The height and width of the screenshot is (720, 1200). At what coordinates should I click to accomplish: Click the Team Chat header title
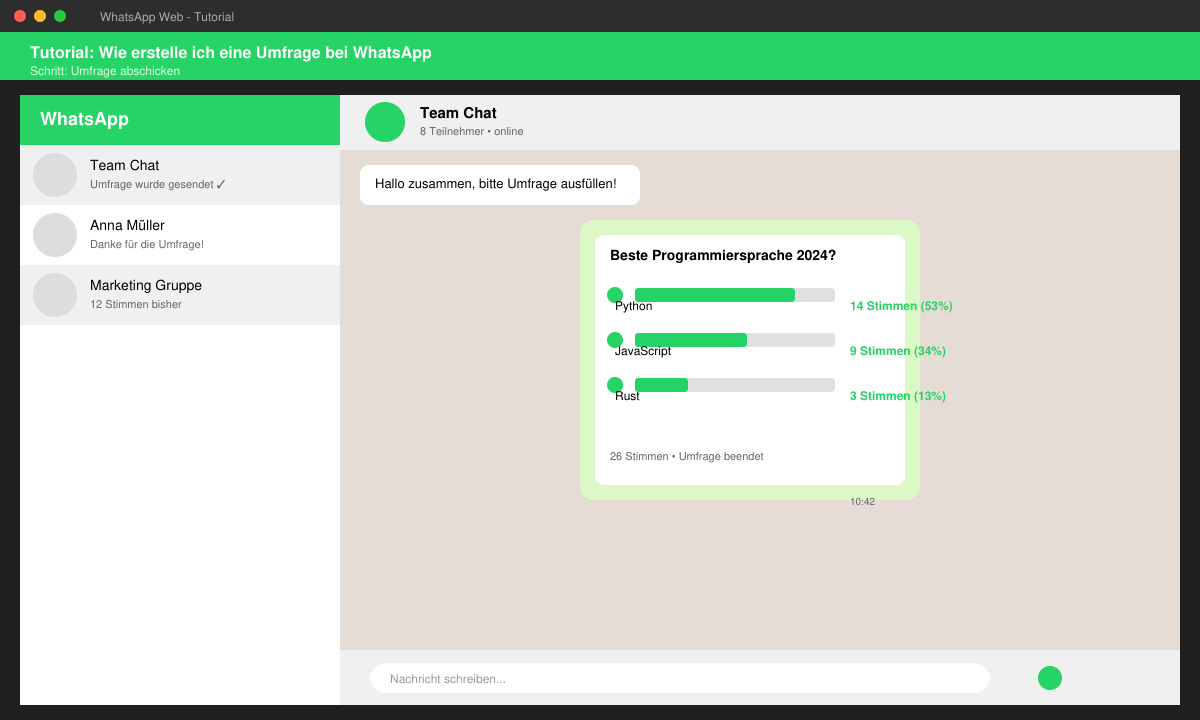click(x=458, y=113)
